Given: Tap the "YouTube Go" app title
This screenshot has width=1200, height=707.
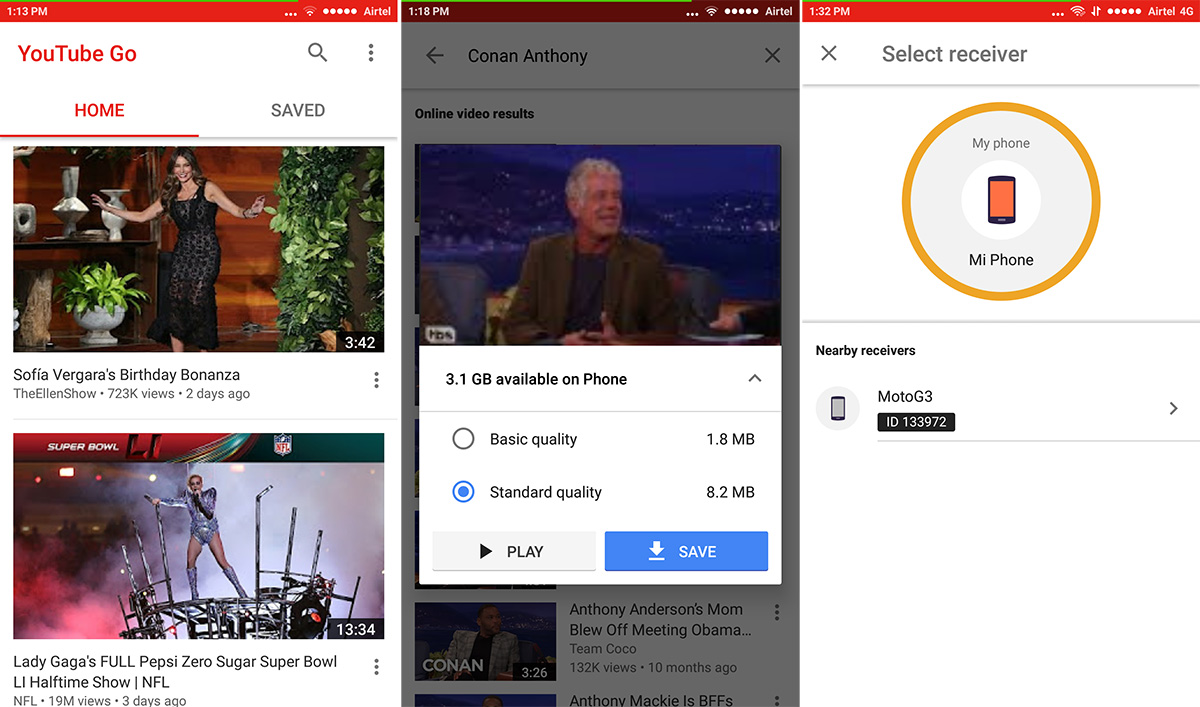Looking at the screenshot, I should coord(77,54).
